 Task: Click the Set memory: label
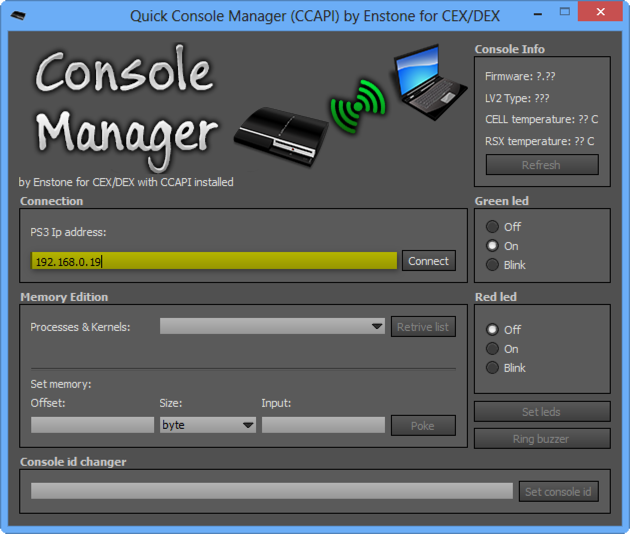pyautogui.click(x=61, y=384)
